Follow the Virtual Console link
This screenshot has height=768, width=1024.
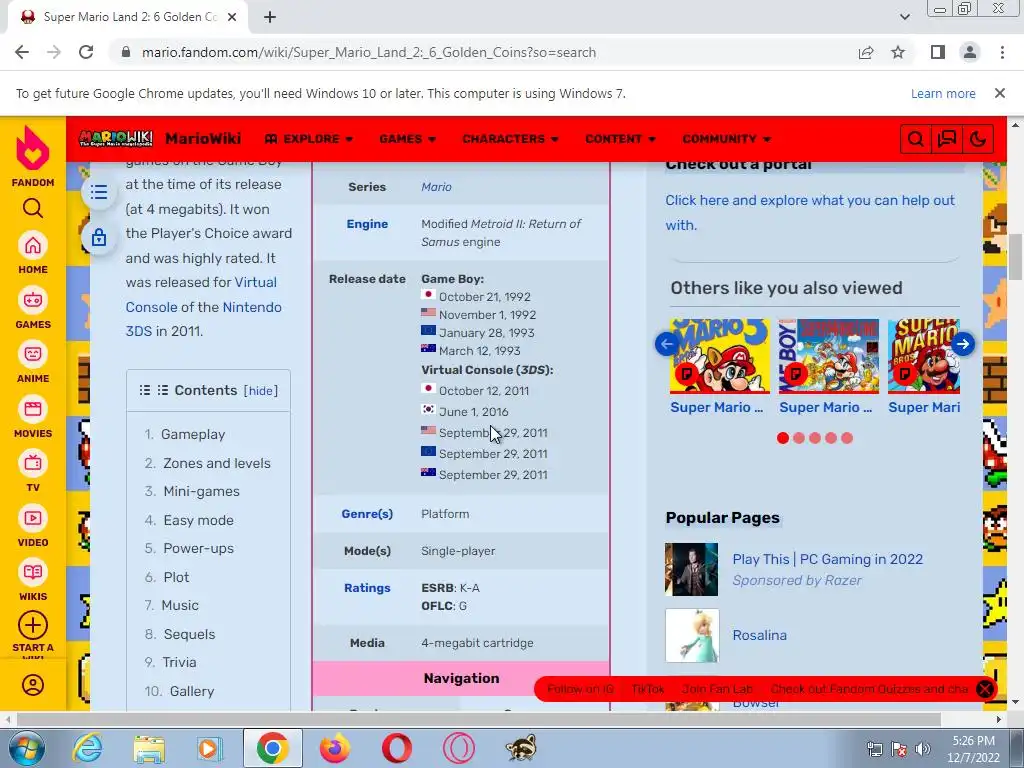201,295
